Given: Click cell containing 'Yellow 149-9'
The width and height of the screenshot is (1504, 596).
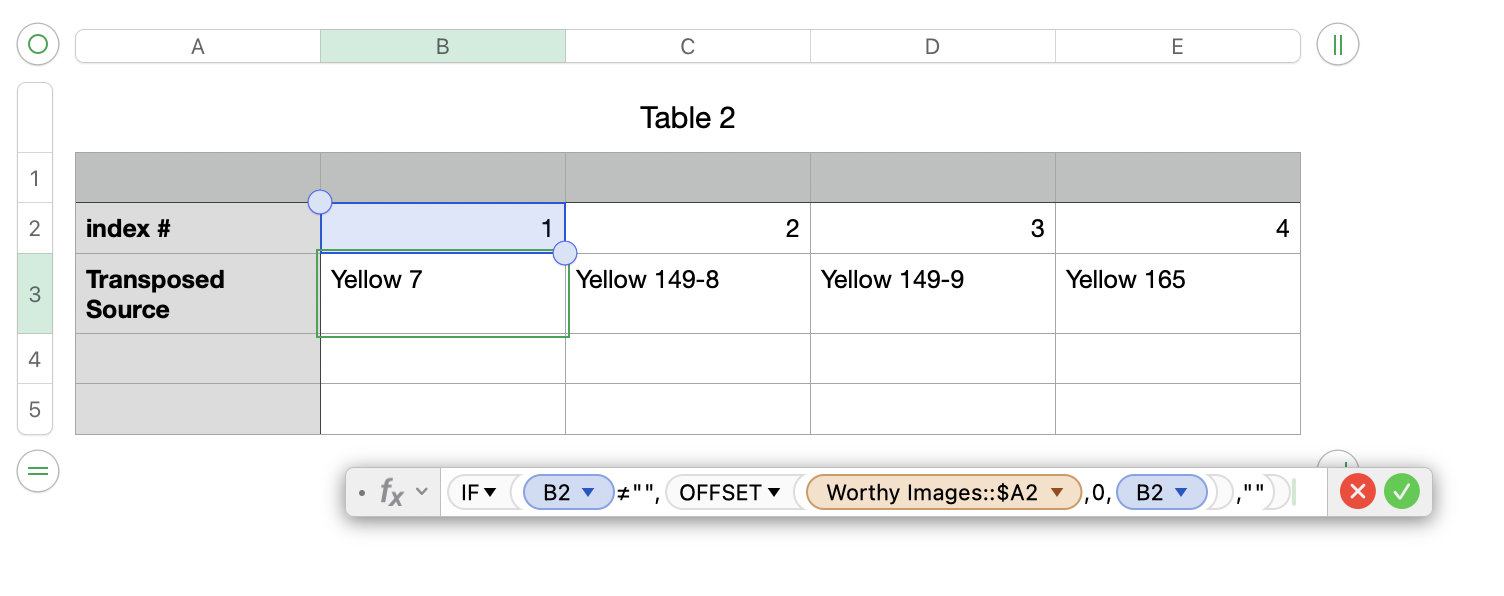Looking at the screenshot, I should pos(932,293).
